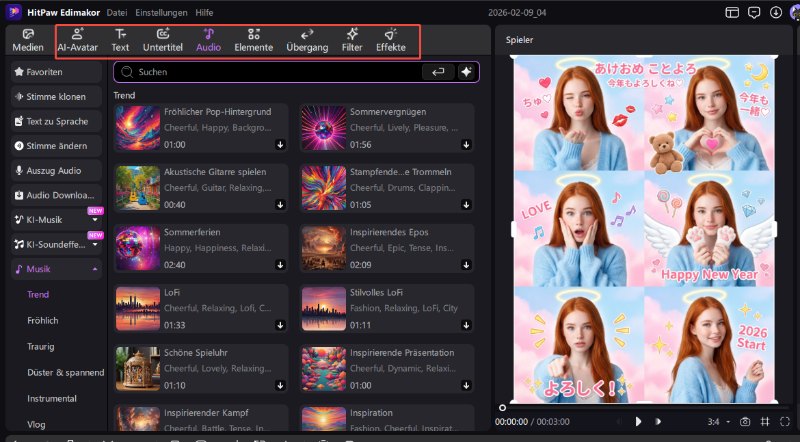Click the download center icon in title bar

[x=776, y=12]
